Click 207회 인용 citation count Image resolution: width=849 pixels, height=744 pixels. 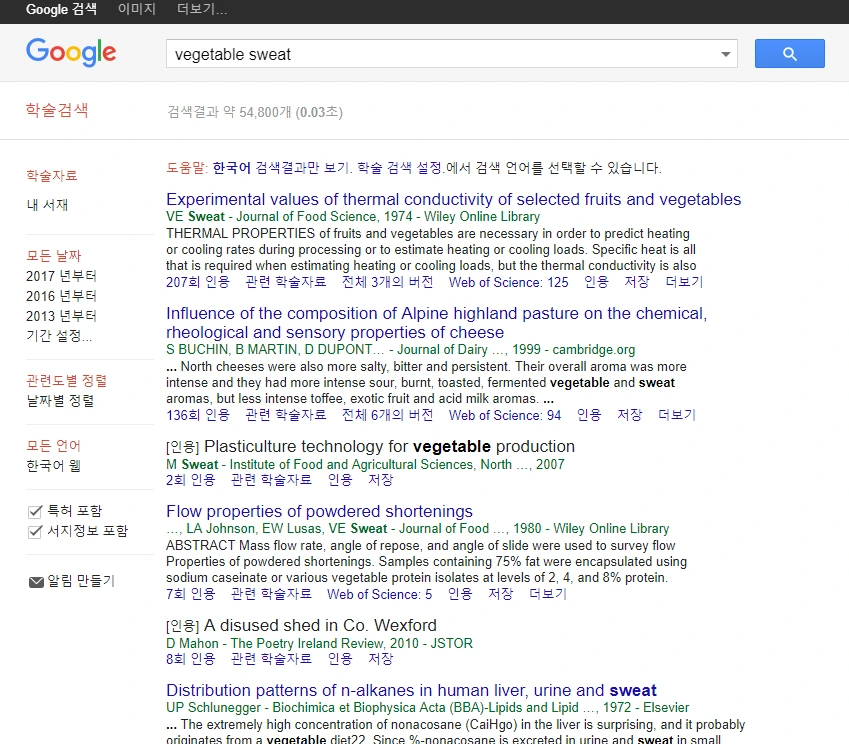pos(198,282)
